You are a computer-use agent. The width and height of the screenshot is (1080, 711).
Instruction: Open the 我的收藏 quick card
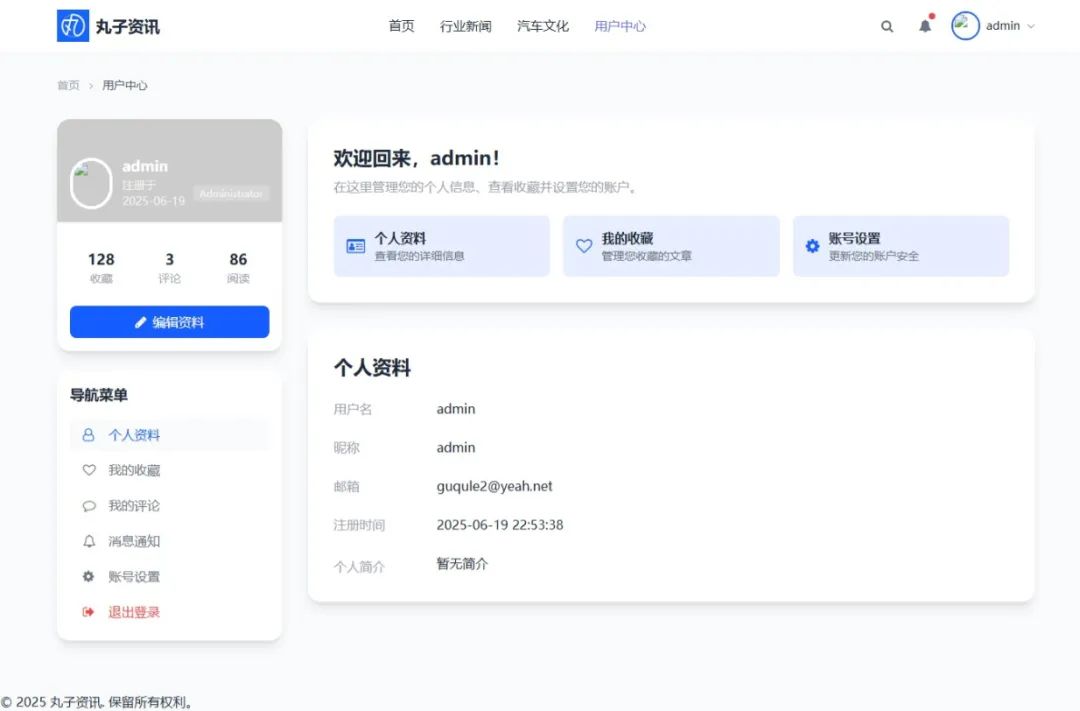click(671, 246)
